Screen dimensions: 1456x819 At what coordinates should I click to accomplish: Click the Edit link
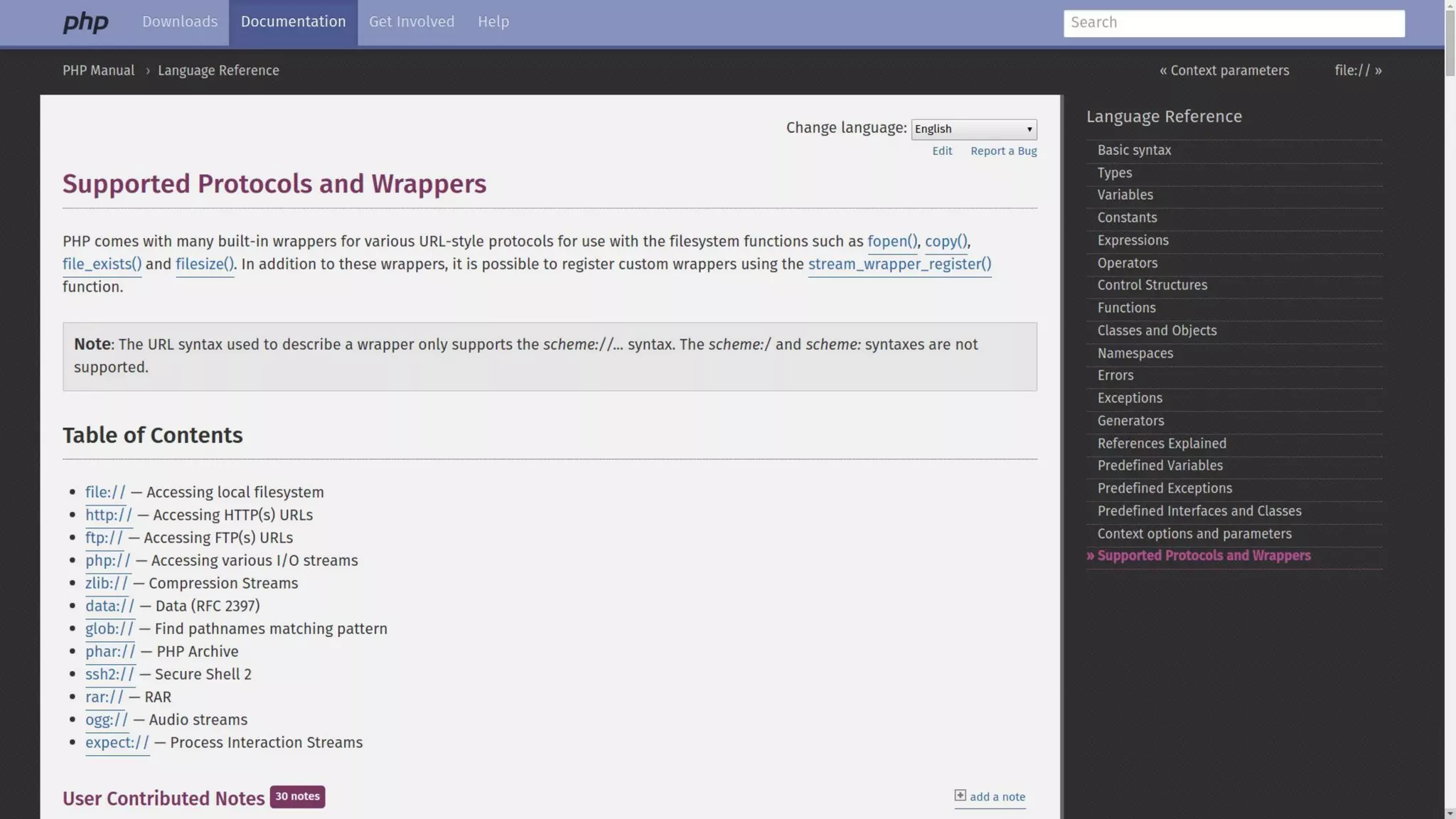pyautogui.click(x=941, y=151)
